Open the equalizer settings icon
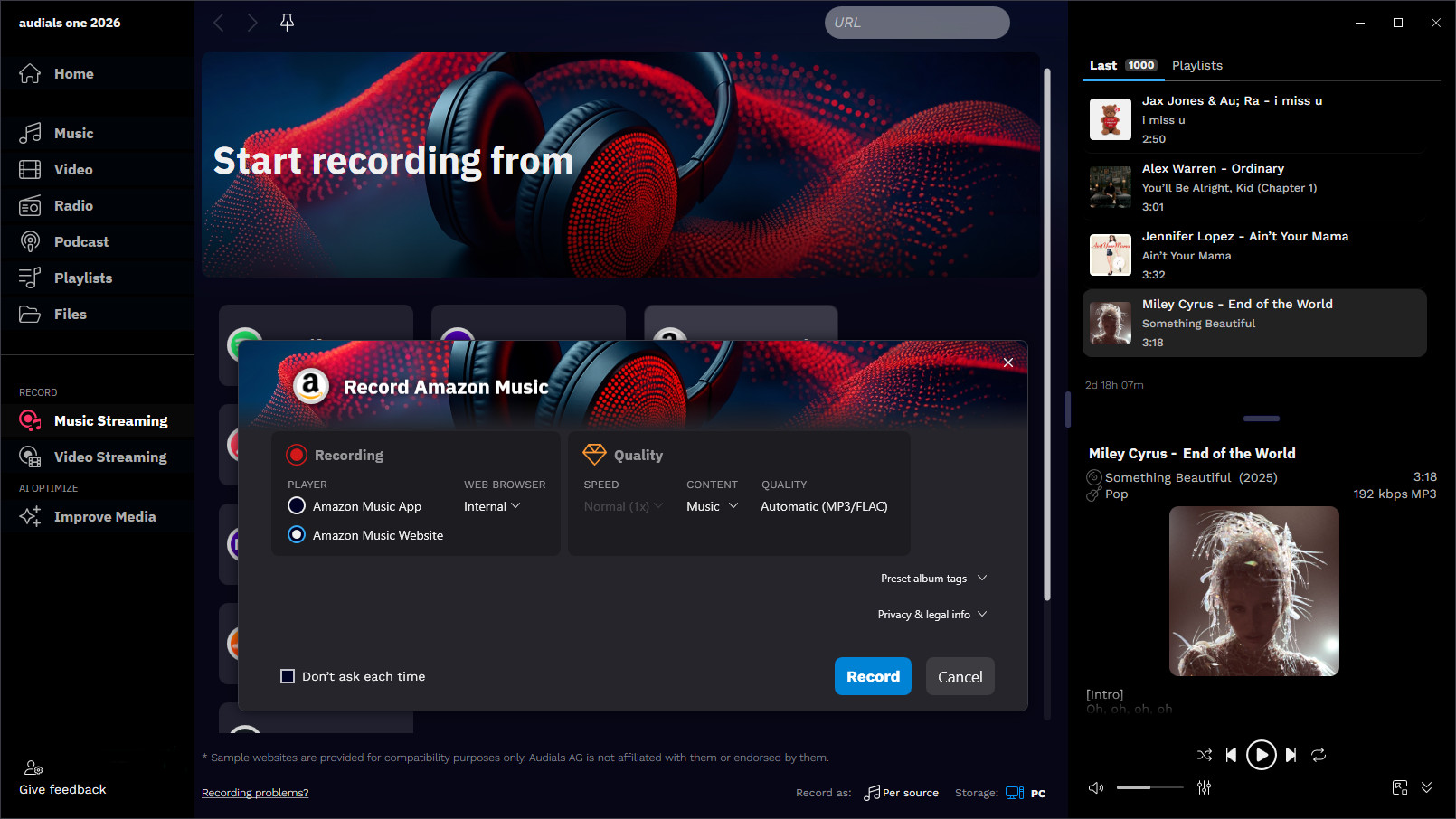 click(x=1204, y=787)
